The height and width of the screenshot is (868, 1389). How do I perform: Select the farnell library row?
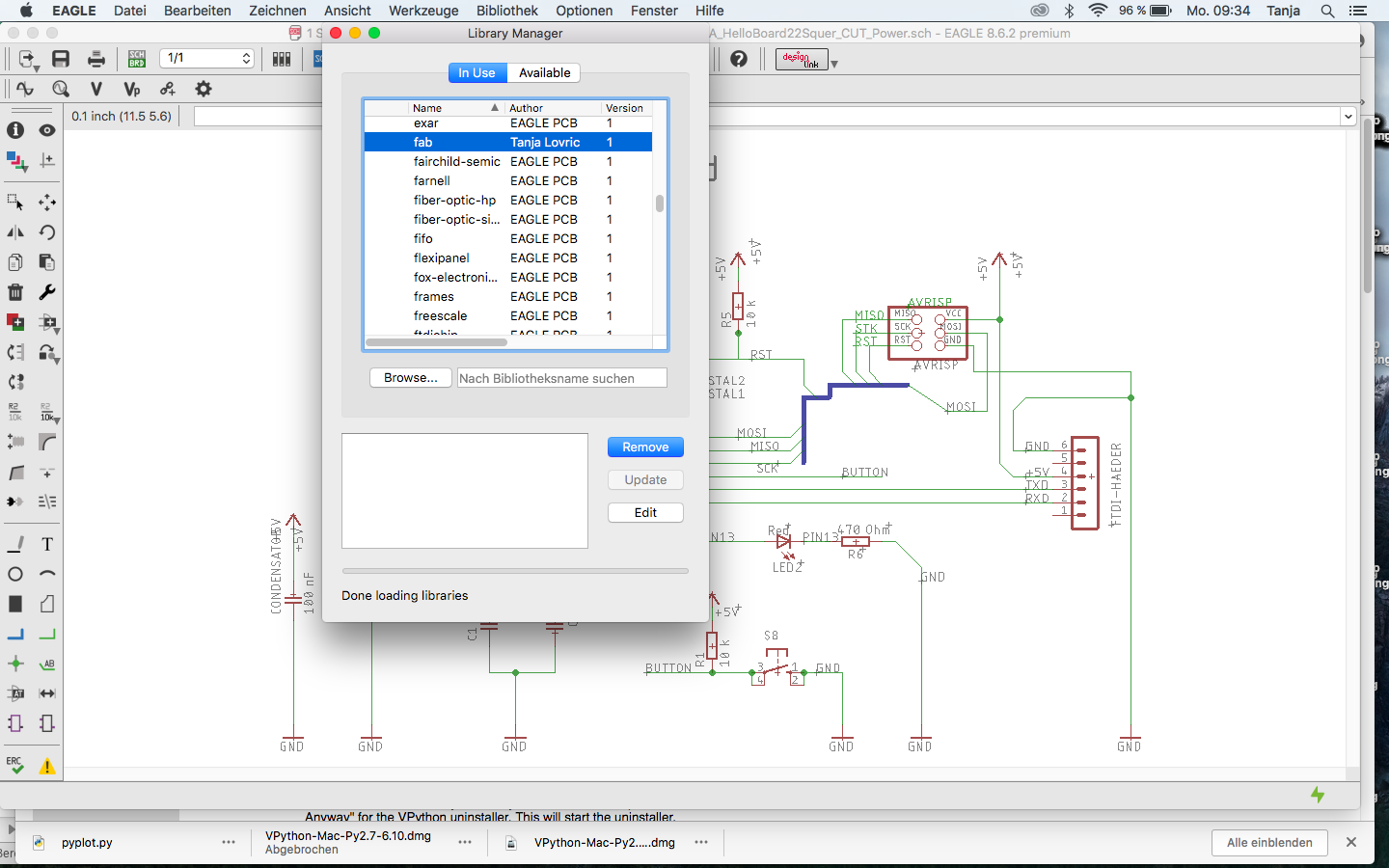[507, 180]
